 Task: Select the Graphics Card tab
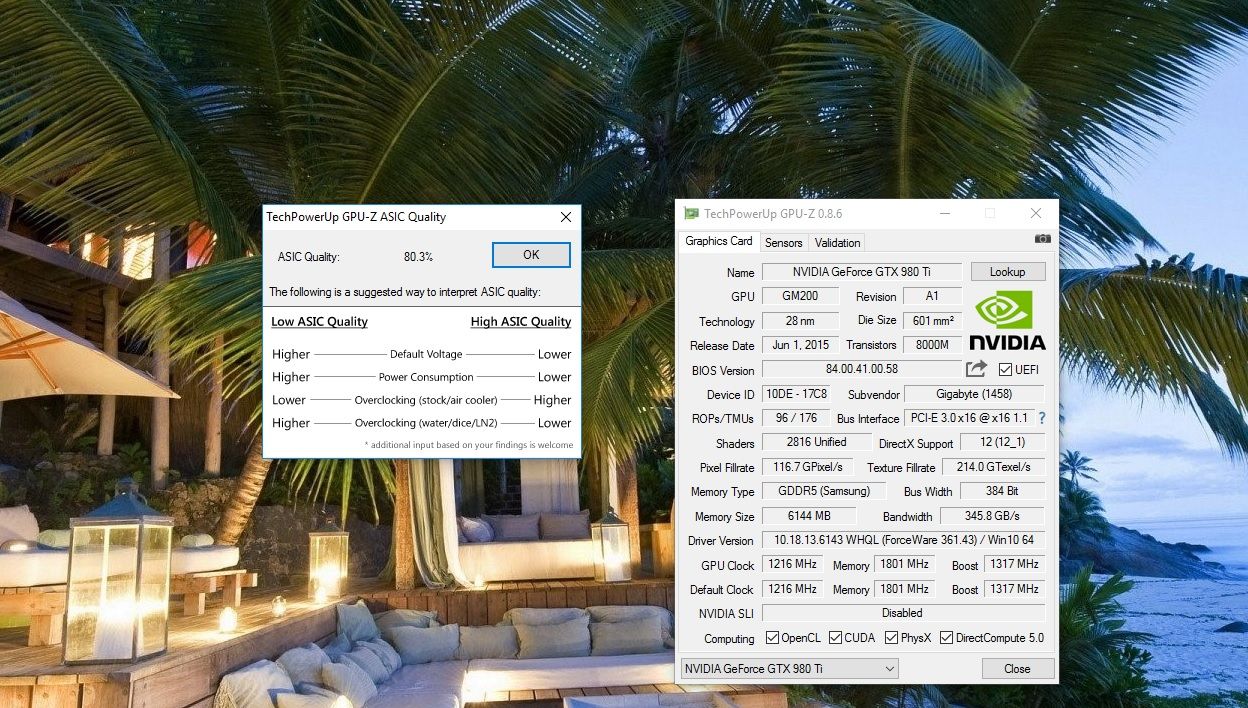(x=718, y=241)
